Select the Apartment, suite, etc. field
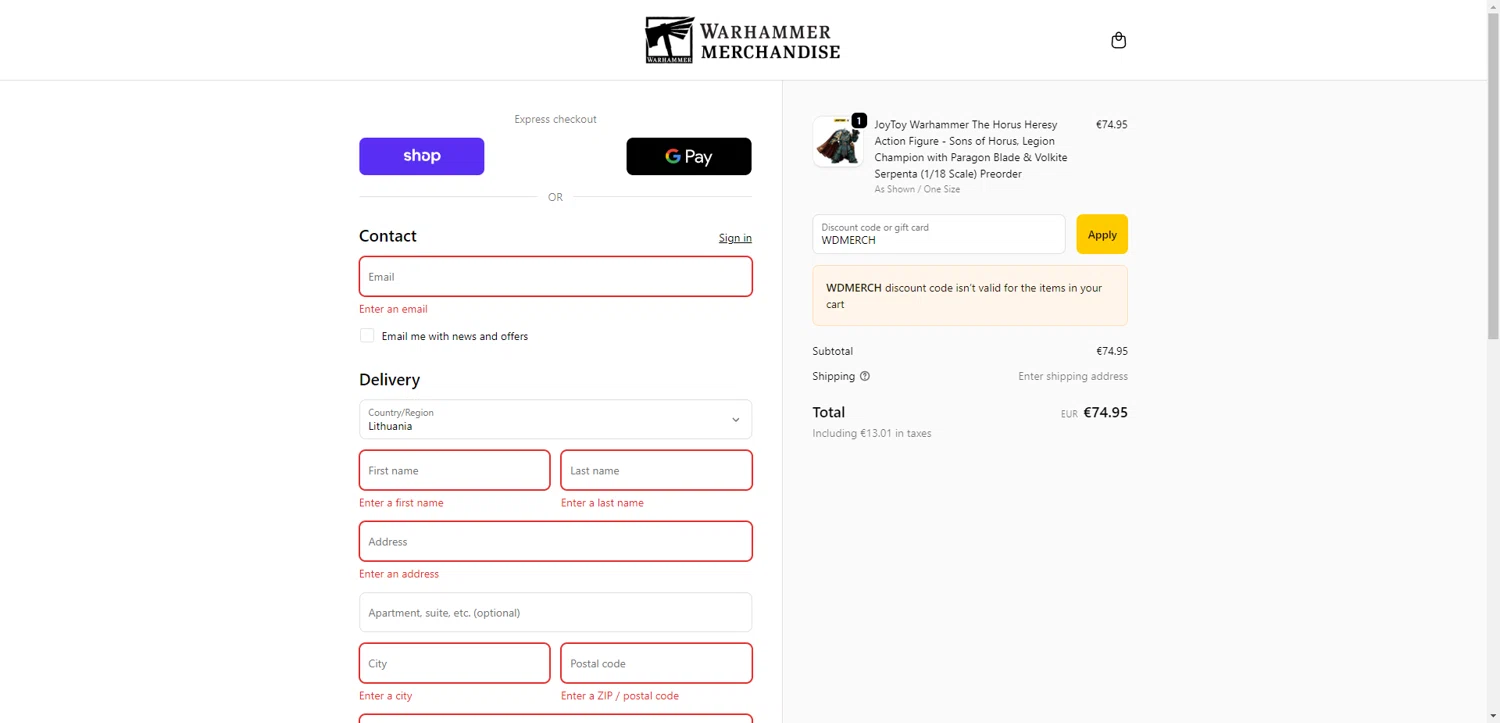Image resolution: width=1500 pixels, height=723 pixels. 555,612
